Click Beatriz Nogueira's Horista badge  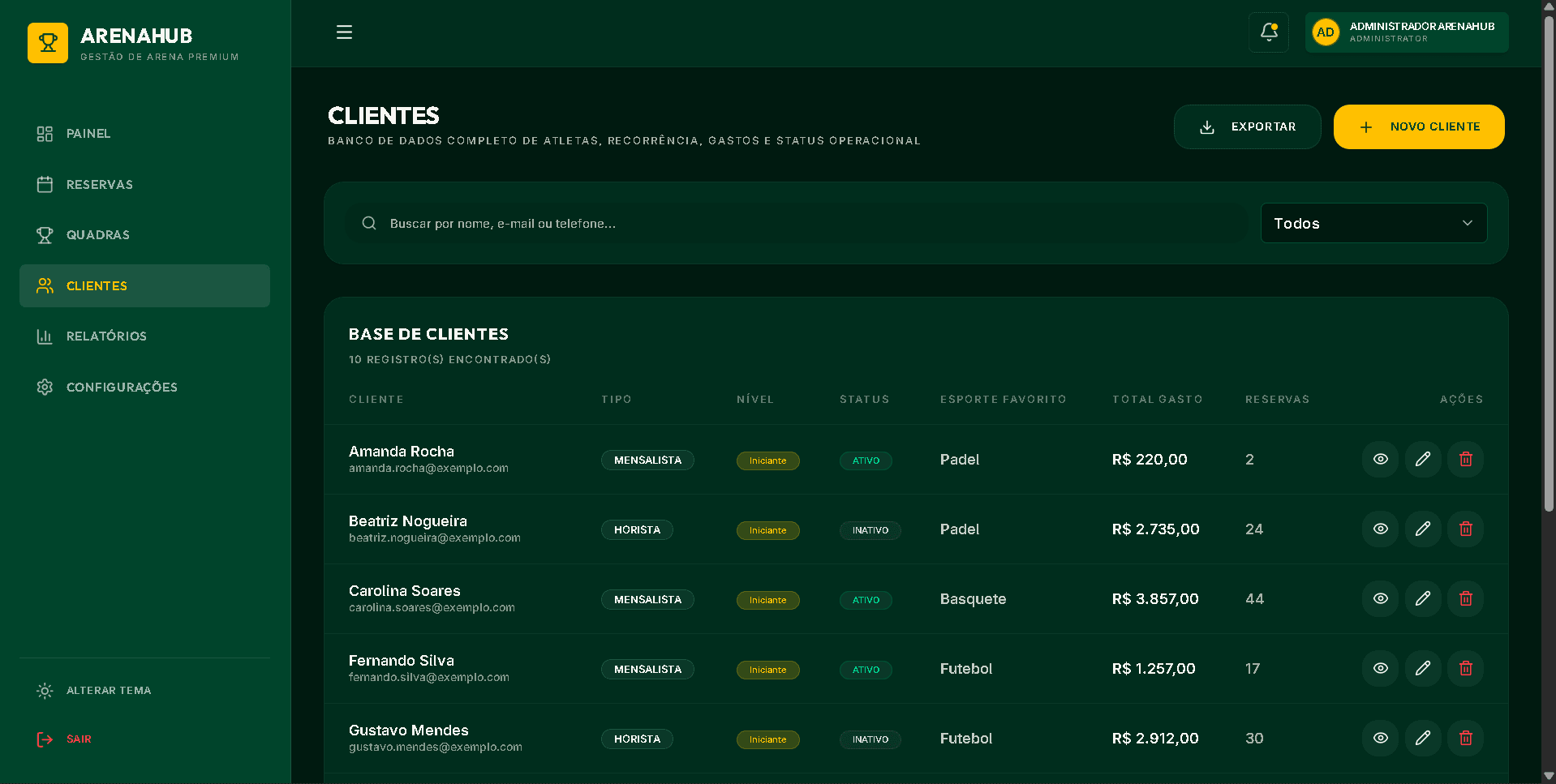(637, 530)
